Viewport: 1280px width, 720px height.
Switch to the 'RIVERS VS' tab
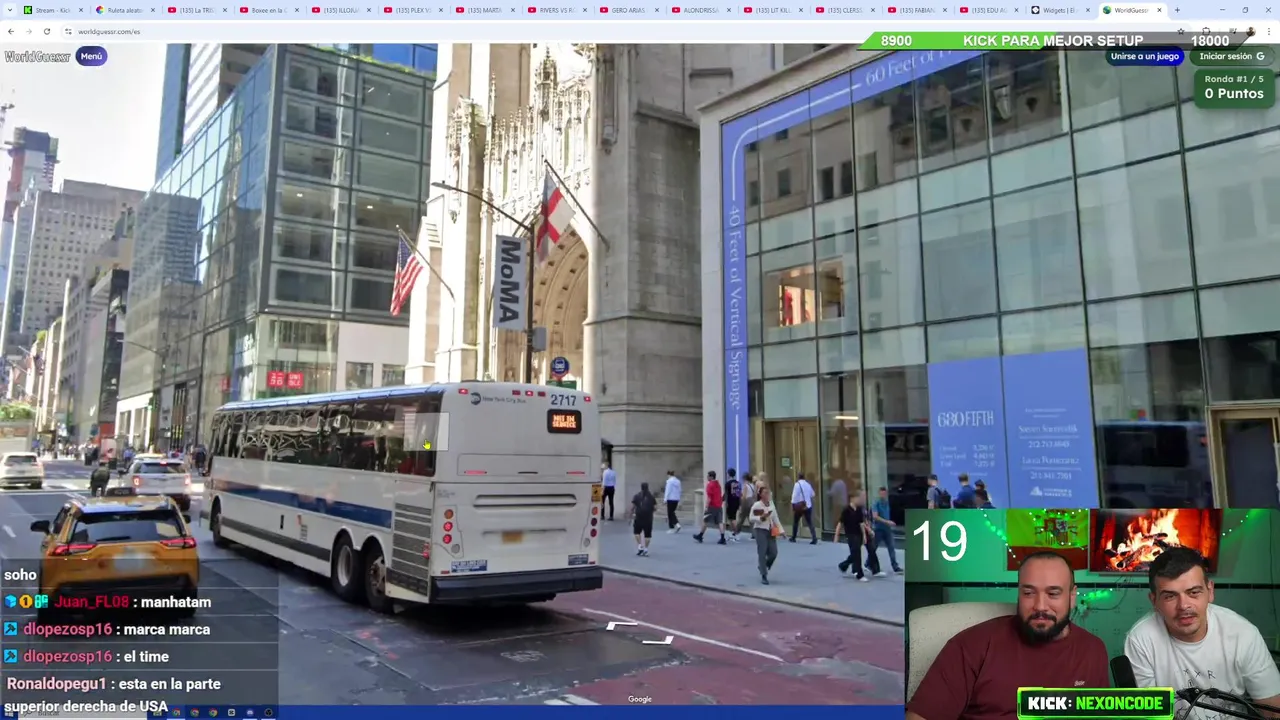pos(556,10)
